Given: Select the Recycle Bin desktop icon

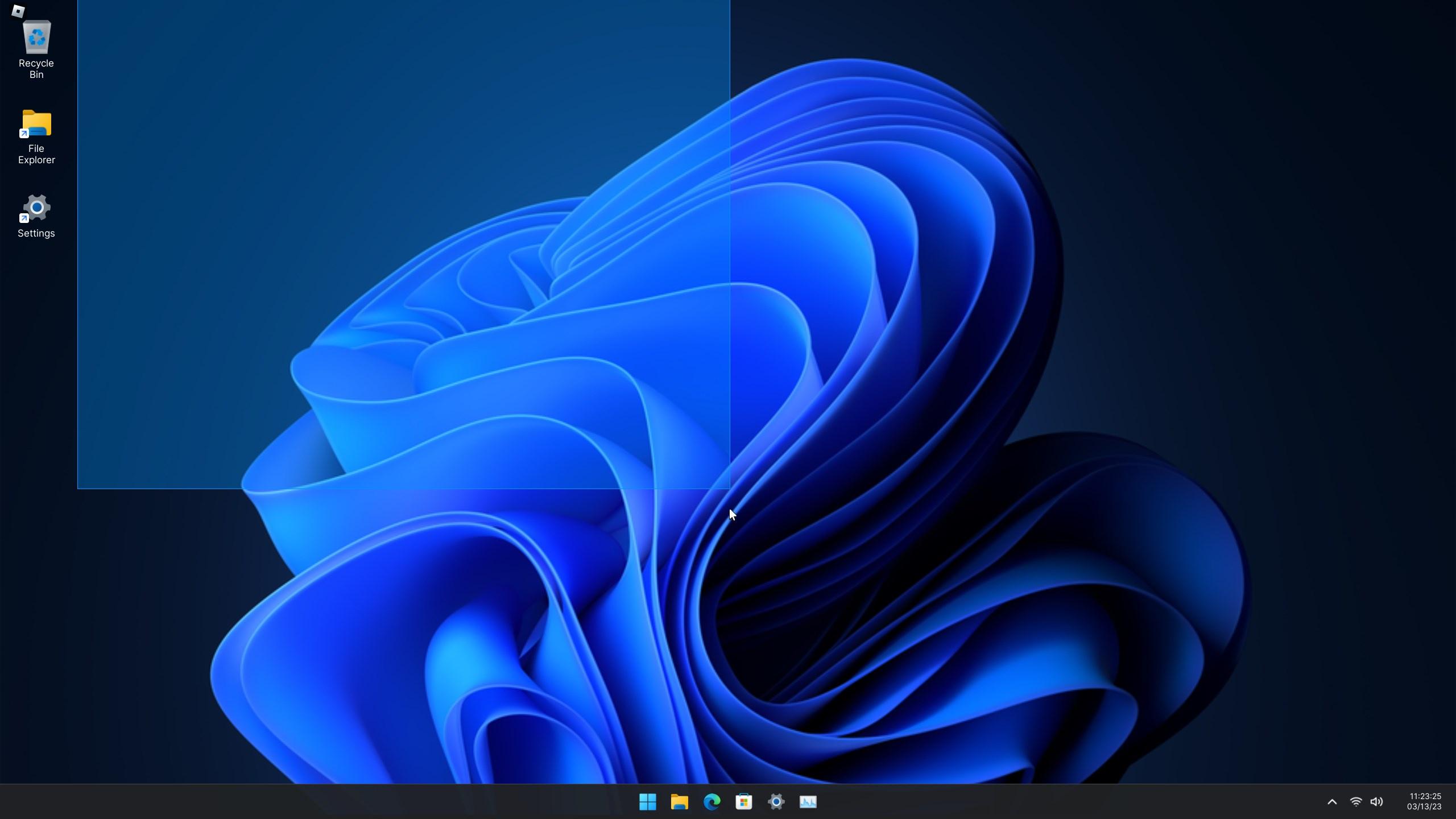Looking at the screenshot, I should point(36,38).
